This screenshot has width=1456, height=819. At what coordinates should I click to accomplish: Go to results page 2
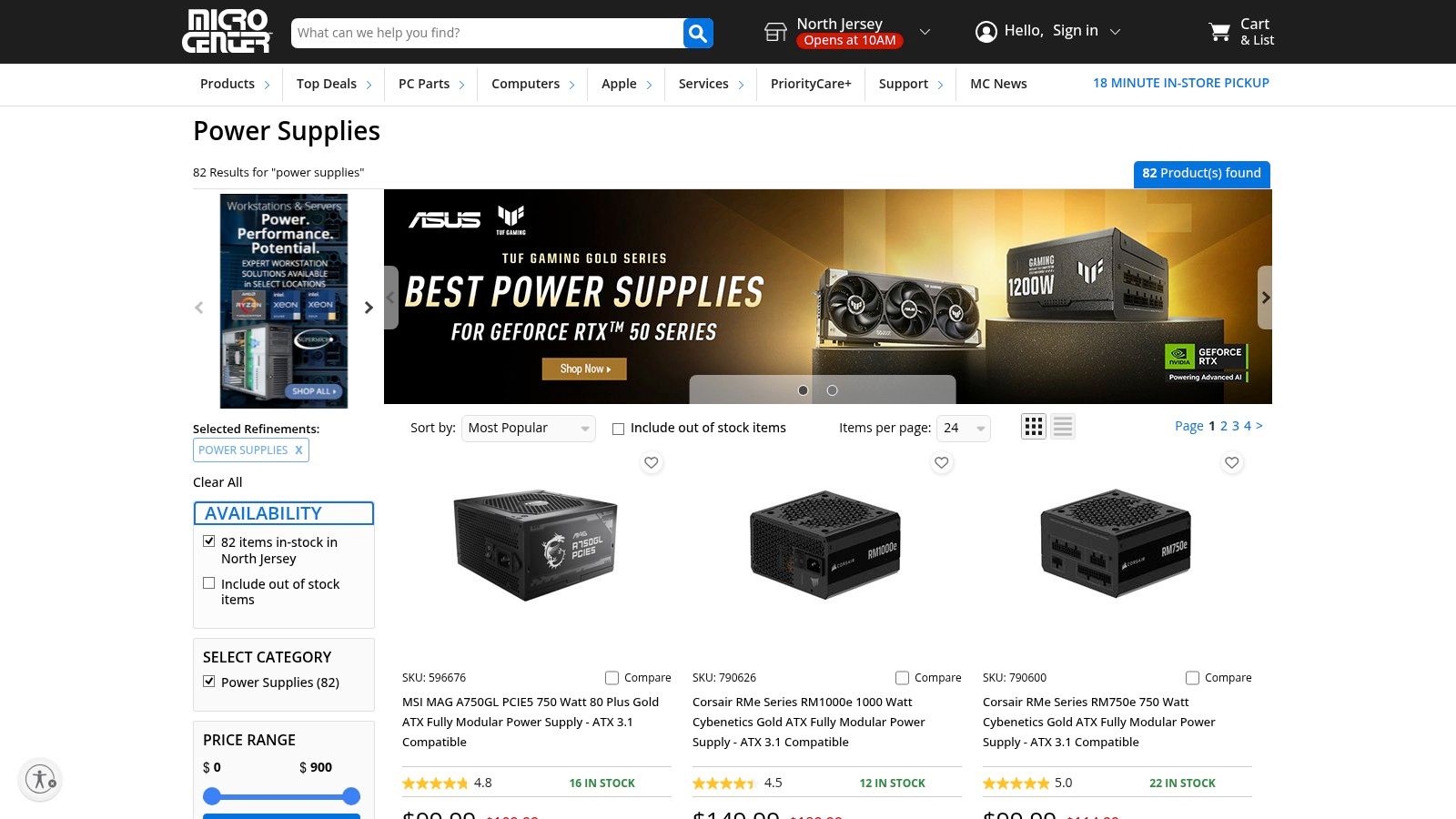pos(1224,426)
